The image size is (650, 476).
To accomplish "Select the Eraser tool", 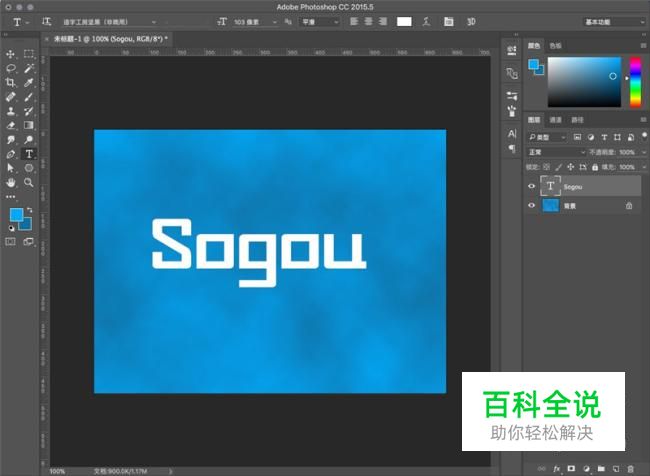I will 10,125.
